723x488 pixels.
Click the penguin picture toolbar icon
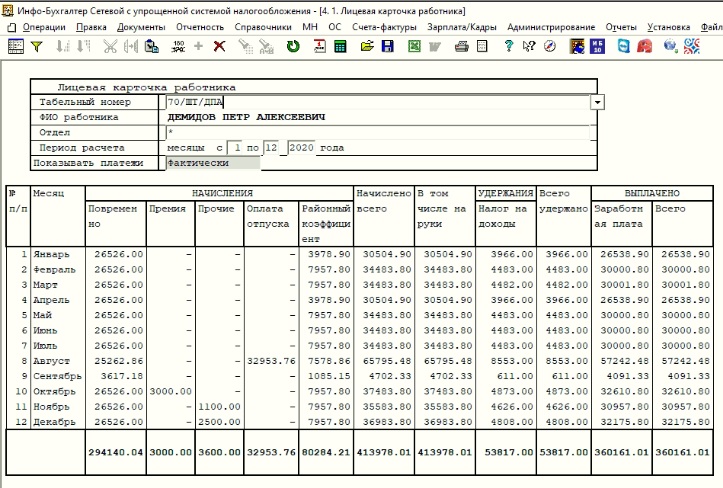(x=577, y=46)
